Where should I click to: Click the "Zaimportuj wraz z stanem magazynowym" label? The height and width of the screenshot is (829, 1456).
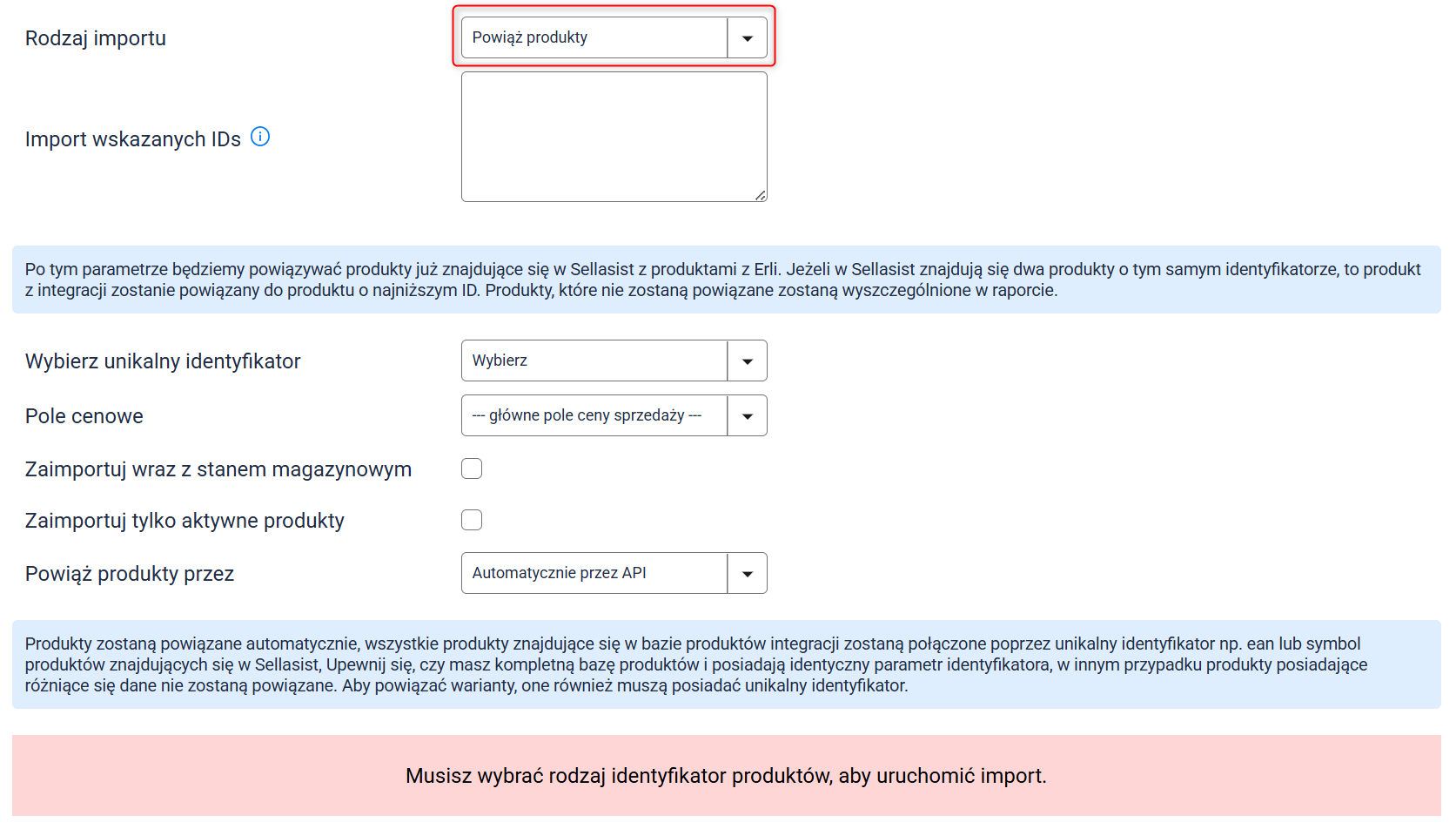pyautogui.click(x=218, y=469)
